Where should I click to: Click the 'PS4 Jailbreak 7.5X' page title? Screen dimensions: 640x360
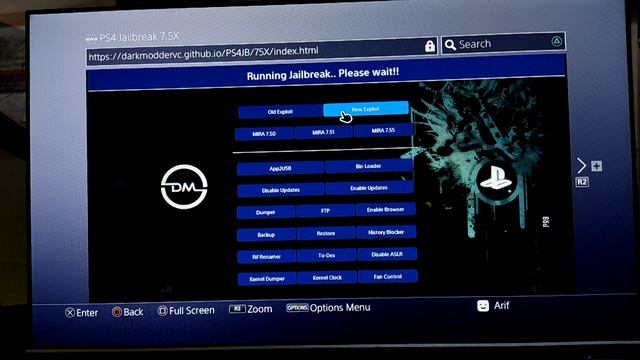pyautogui.click(x=139, y=37)
